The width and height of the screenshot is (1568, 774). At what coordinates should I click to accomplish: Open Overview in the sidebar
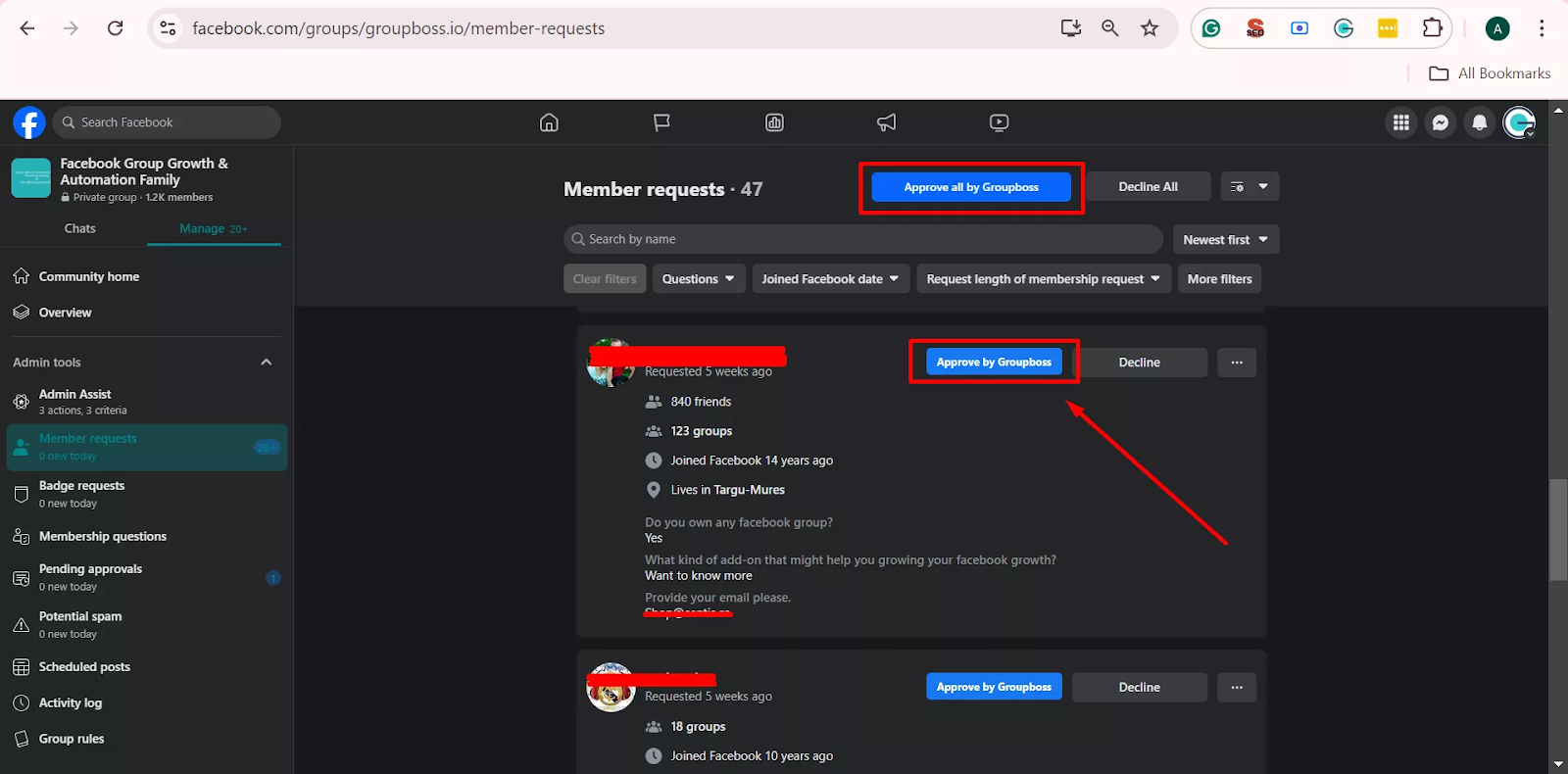point(147,313)
